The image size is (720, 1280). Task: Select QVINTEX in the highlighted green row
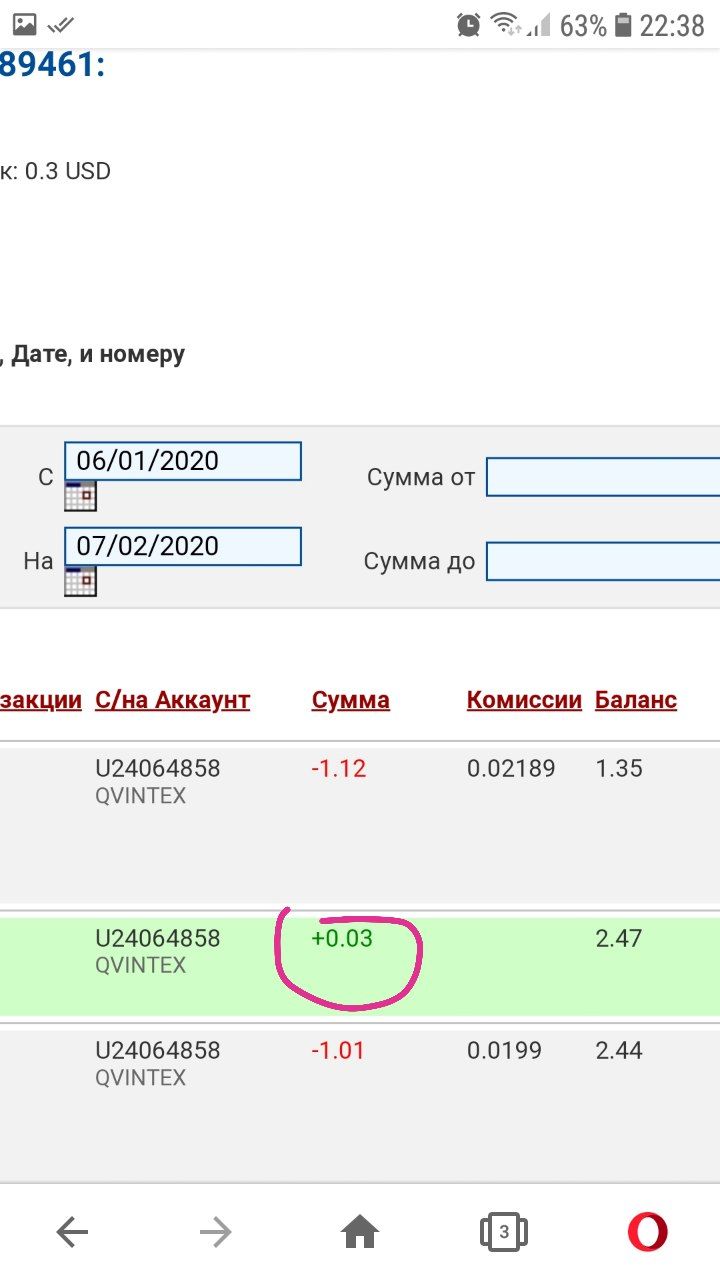point(140,966)
